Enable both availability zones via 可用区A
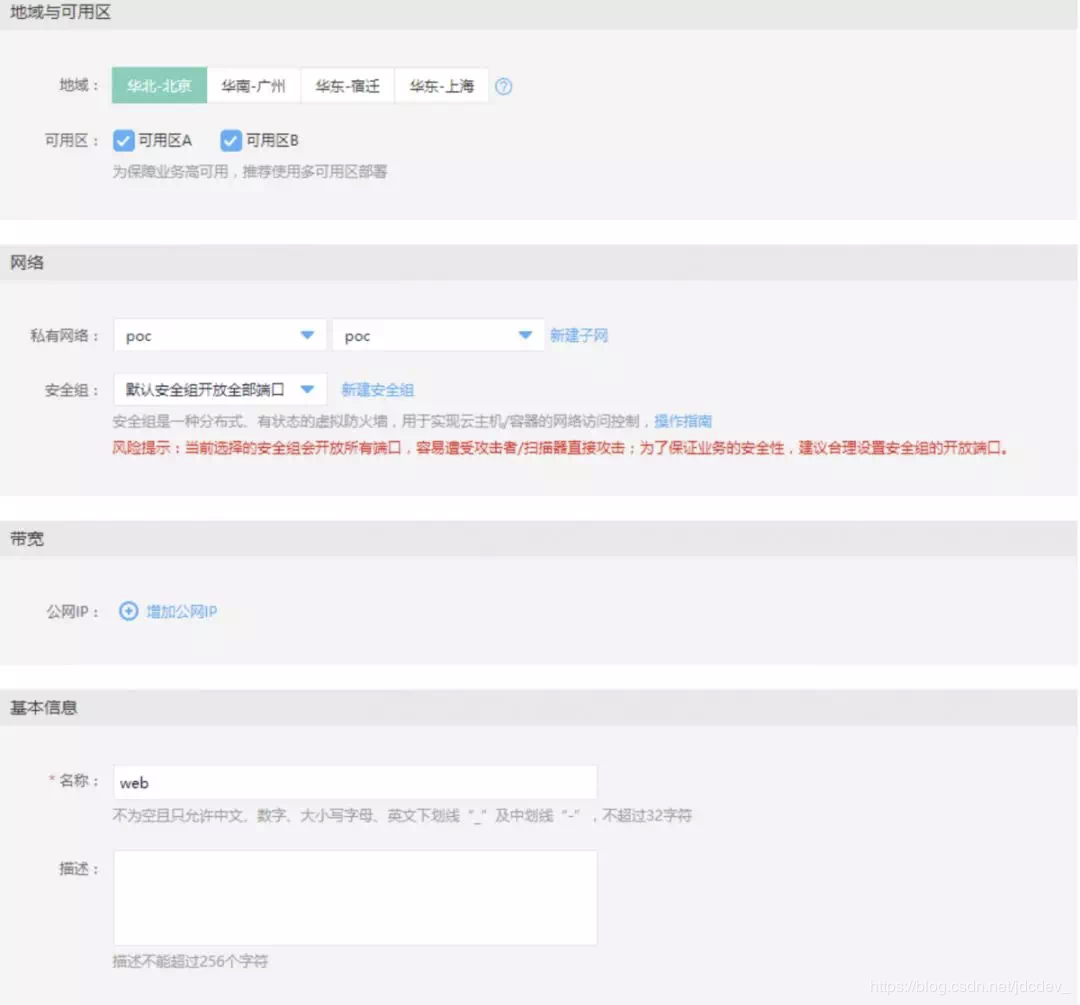The image size is (1080, 1005). click(x=123, y=140)
